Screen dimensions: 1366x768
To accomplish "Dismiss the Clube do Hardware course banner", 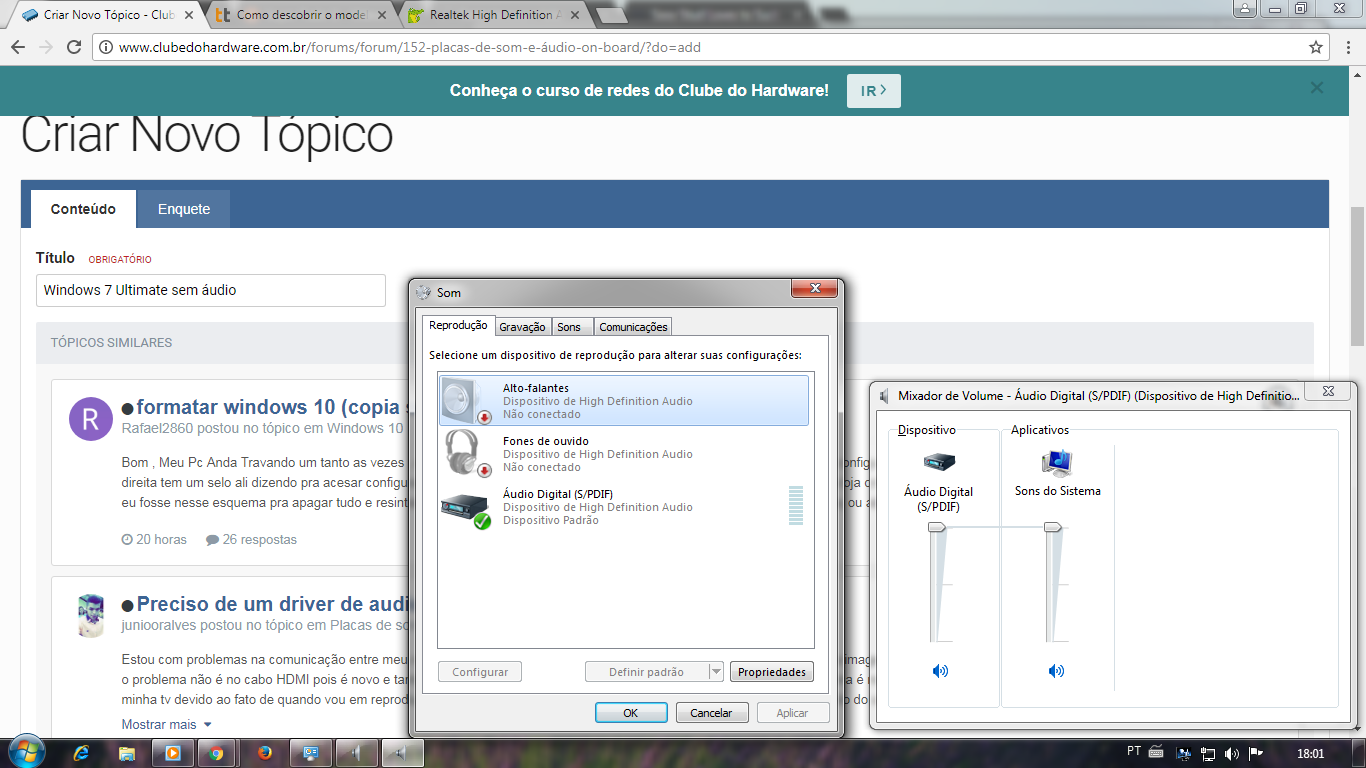I will point(1317,88).
